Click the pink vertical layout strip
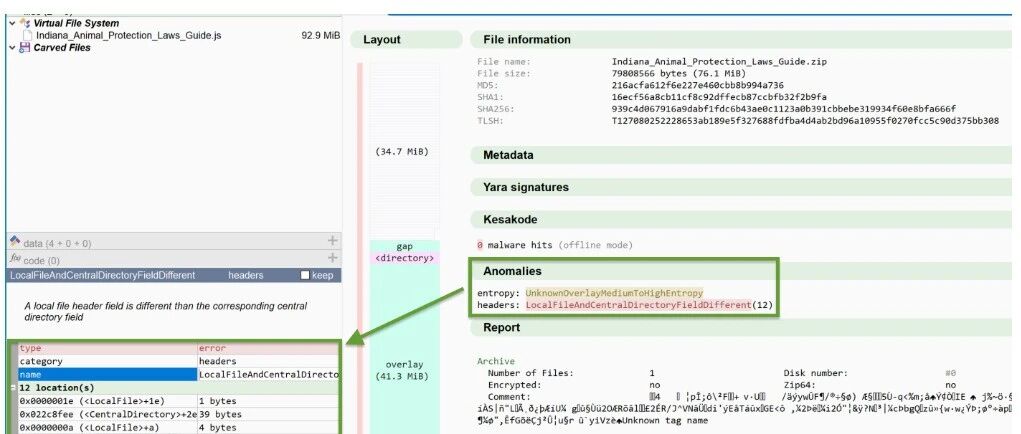The width and height of the screenshot is (1021, 434). pyautogui.click(x=359, y=247)
